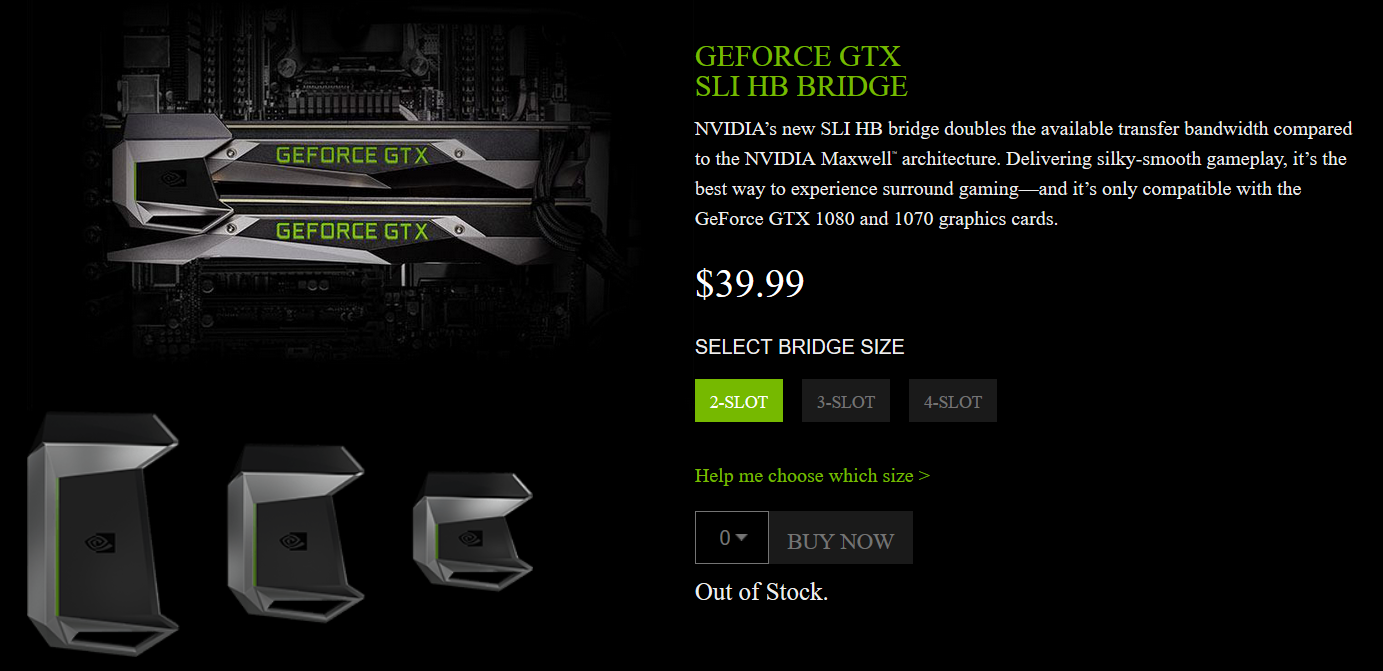Click the smallest SLI bridge image
This screenshot has width=1383, height=671.
click(x=472, y=532)
